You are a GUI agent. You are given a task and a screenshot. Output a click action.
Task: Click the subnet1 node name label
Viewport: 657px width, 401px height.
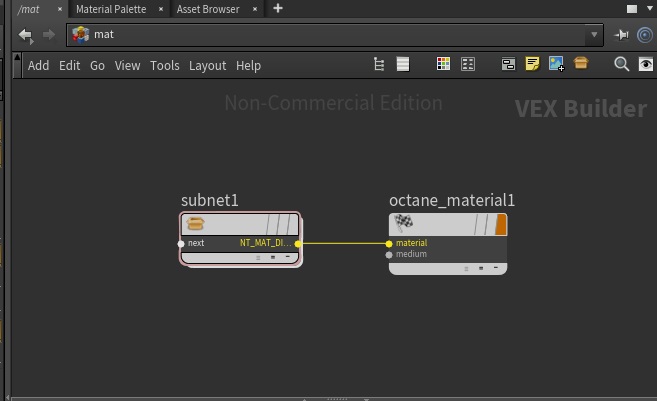(x=210, y=200)
